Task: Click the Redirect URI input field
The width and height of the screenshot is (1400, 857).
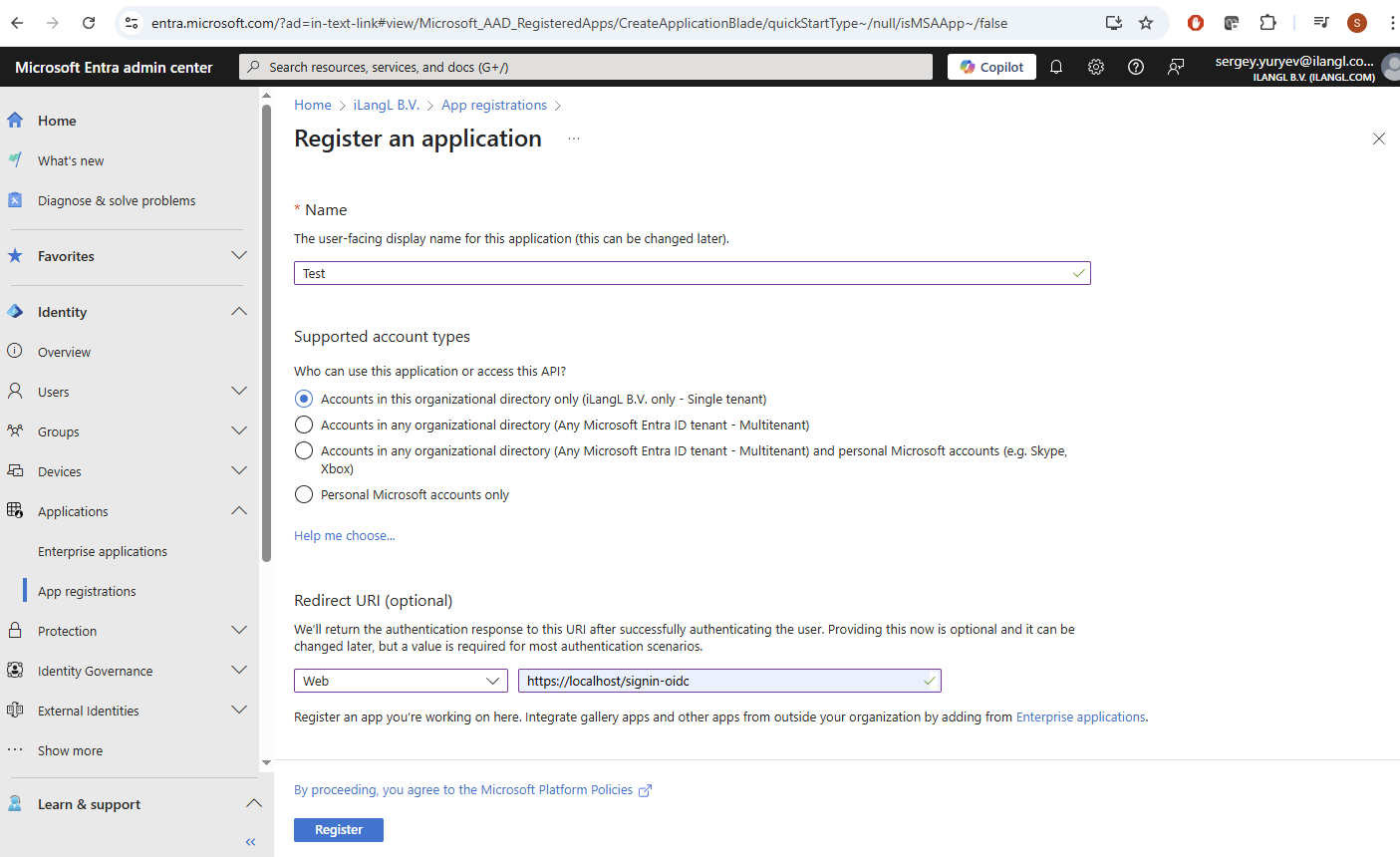Action: tap(729, 681)
